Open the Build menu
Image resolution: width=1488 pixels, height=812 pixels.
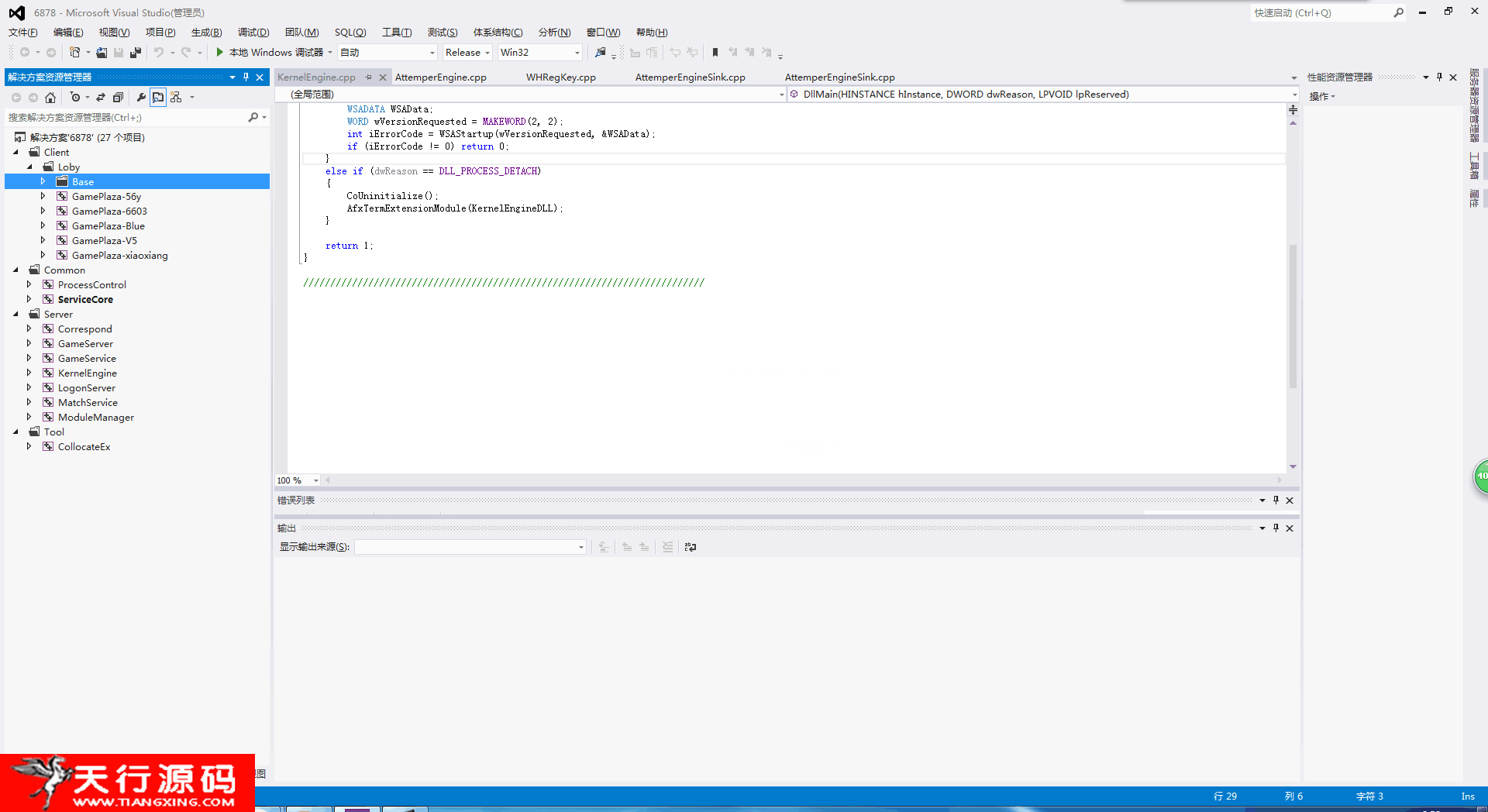pos(206,32)
